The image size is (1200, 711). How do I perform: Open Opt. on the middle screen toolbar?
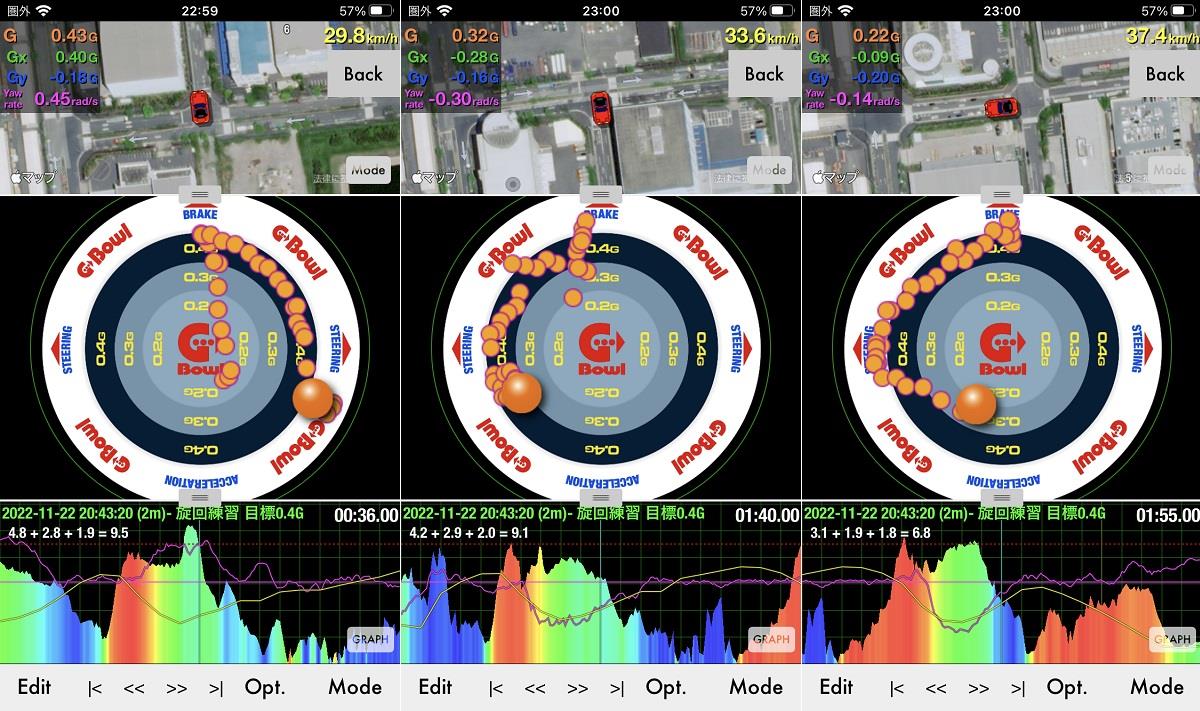click(666, 688)
